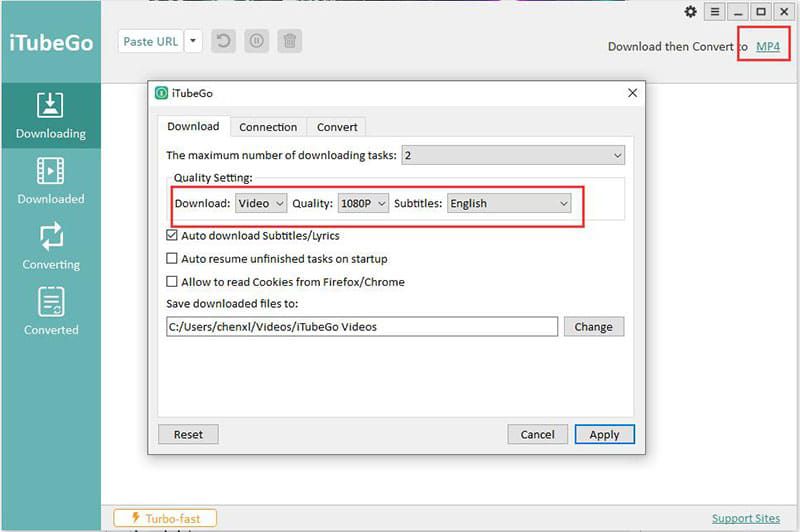Image resolution: width=800 pixels, height=532 pixels.
Task: Click the resume all downloads icon
Action: pos(223,41)
